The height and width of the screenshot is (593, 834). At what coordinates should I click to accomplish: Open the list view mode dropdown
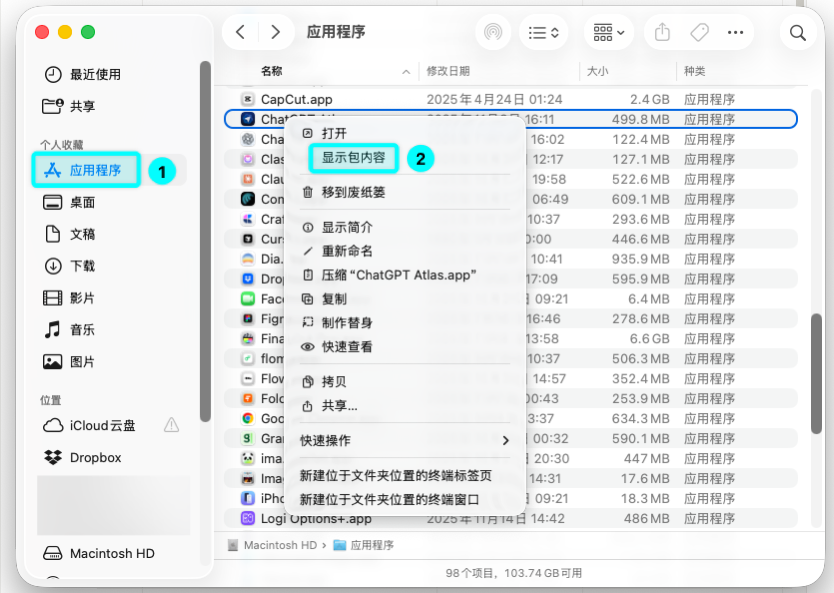pos(543,32)
